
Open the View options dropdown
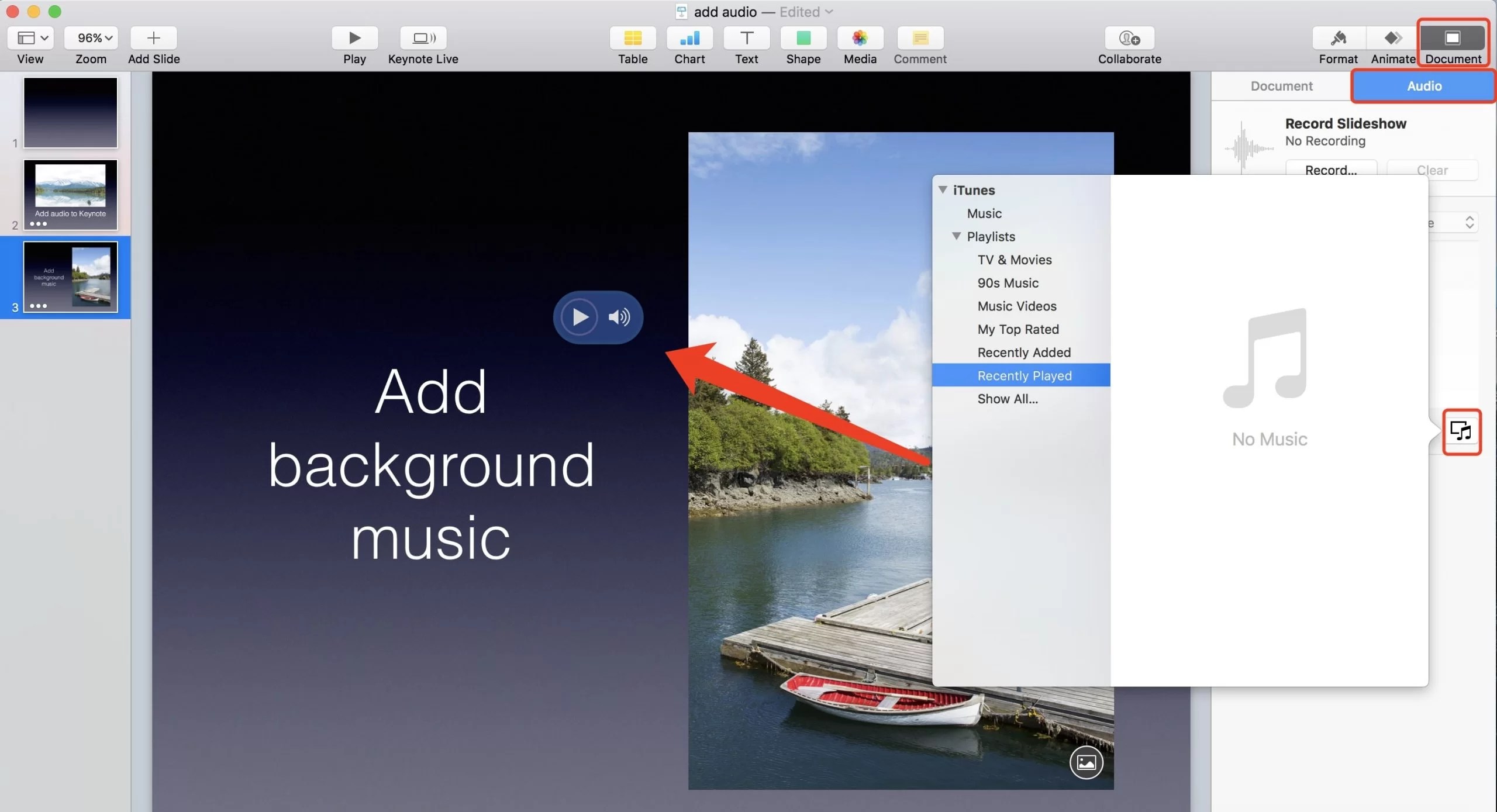point(30,37)
